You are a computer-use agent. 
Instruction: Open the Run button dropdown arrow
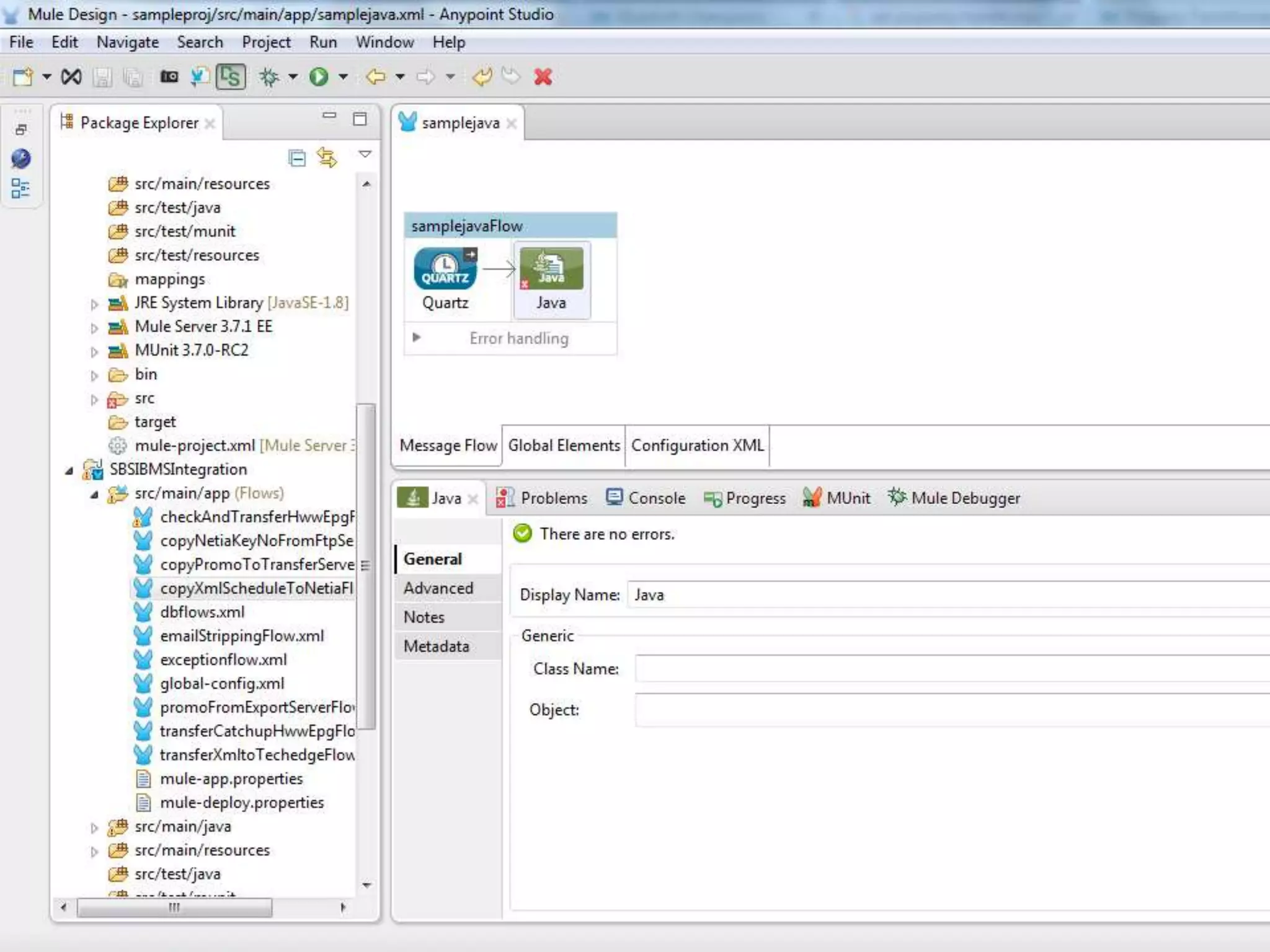click(343, 77)
